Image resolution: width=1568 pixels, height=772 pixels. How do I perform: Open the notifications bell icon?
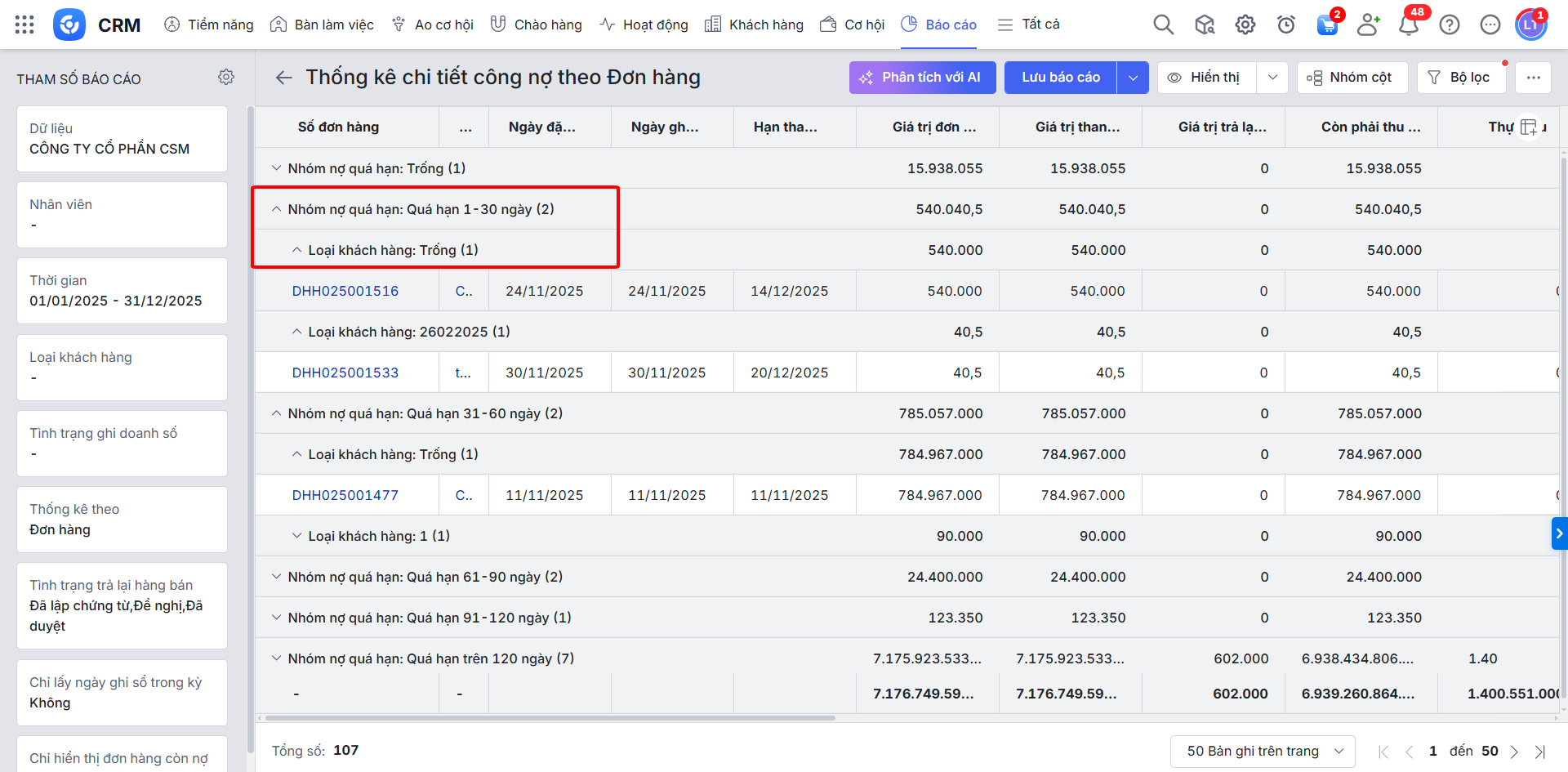(x=1408, y=25)
